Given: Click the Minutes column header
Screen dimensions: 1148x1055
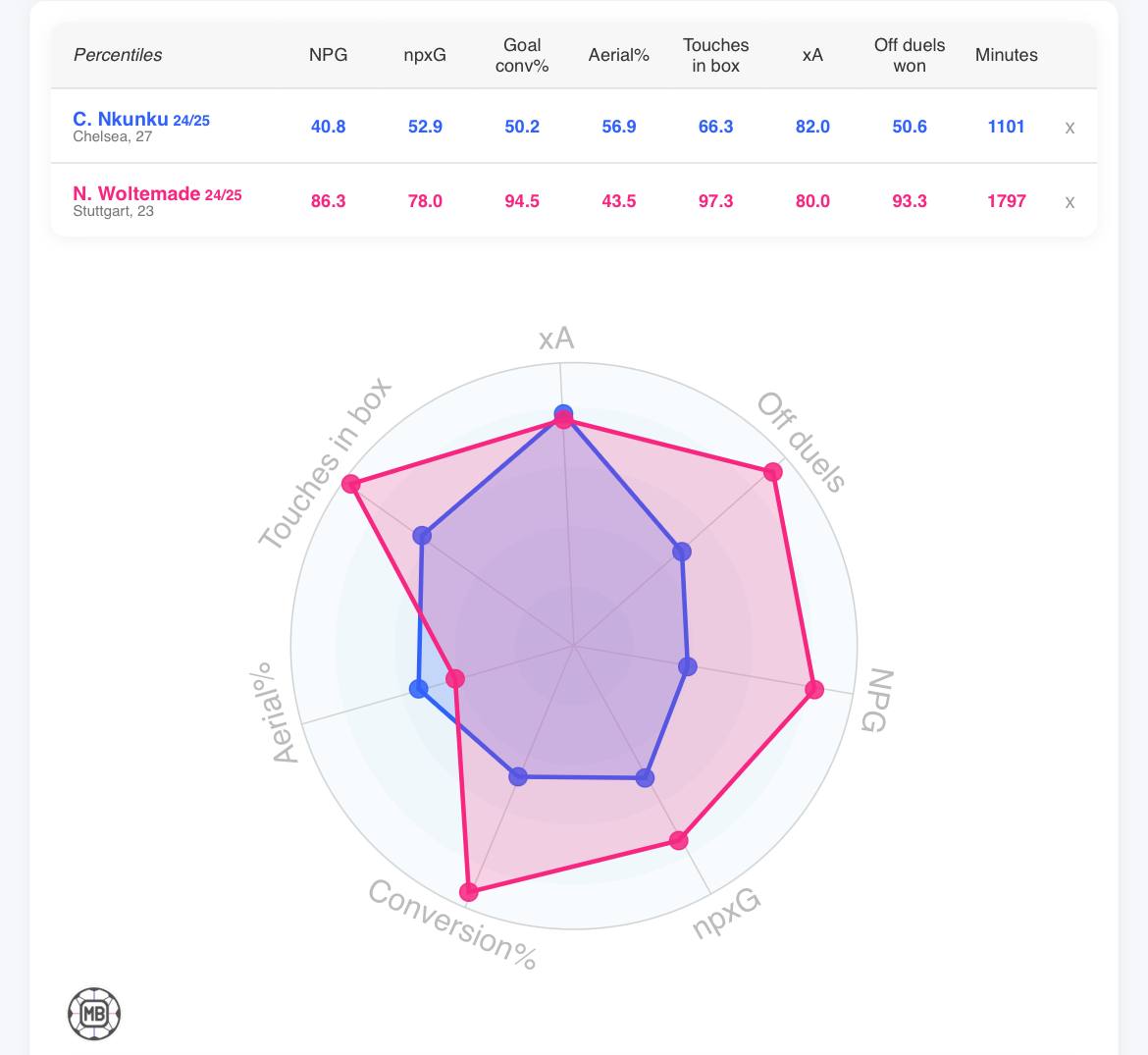Looking at the screenshot, I should coord(1006,55).
